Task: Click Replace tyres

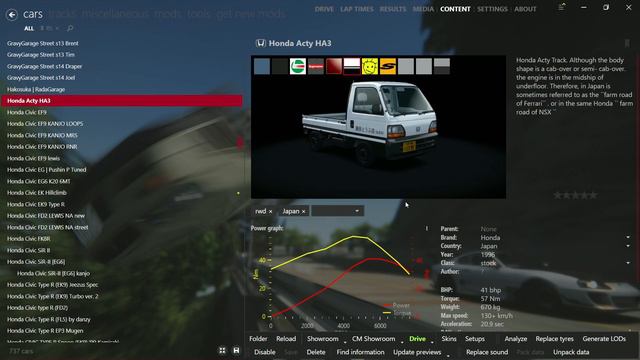Action: [554, 339]
